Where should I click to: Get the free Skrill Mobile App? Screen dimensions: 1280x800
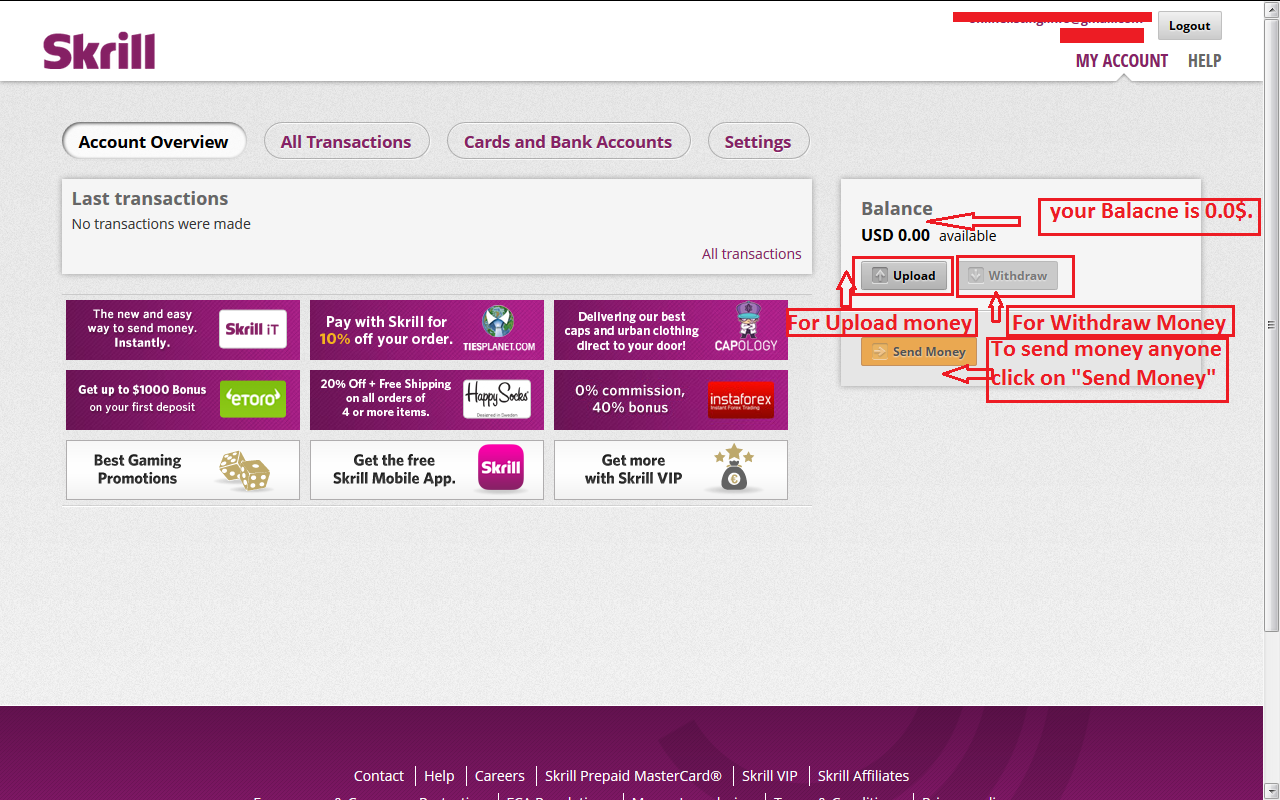(427, 470)
